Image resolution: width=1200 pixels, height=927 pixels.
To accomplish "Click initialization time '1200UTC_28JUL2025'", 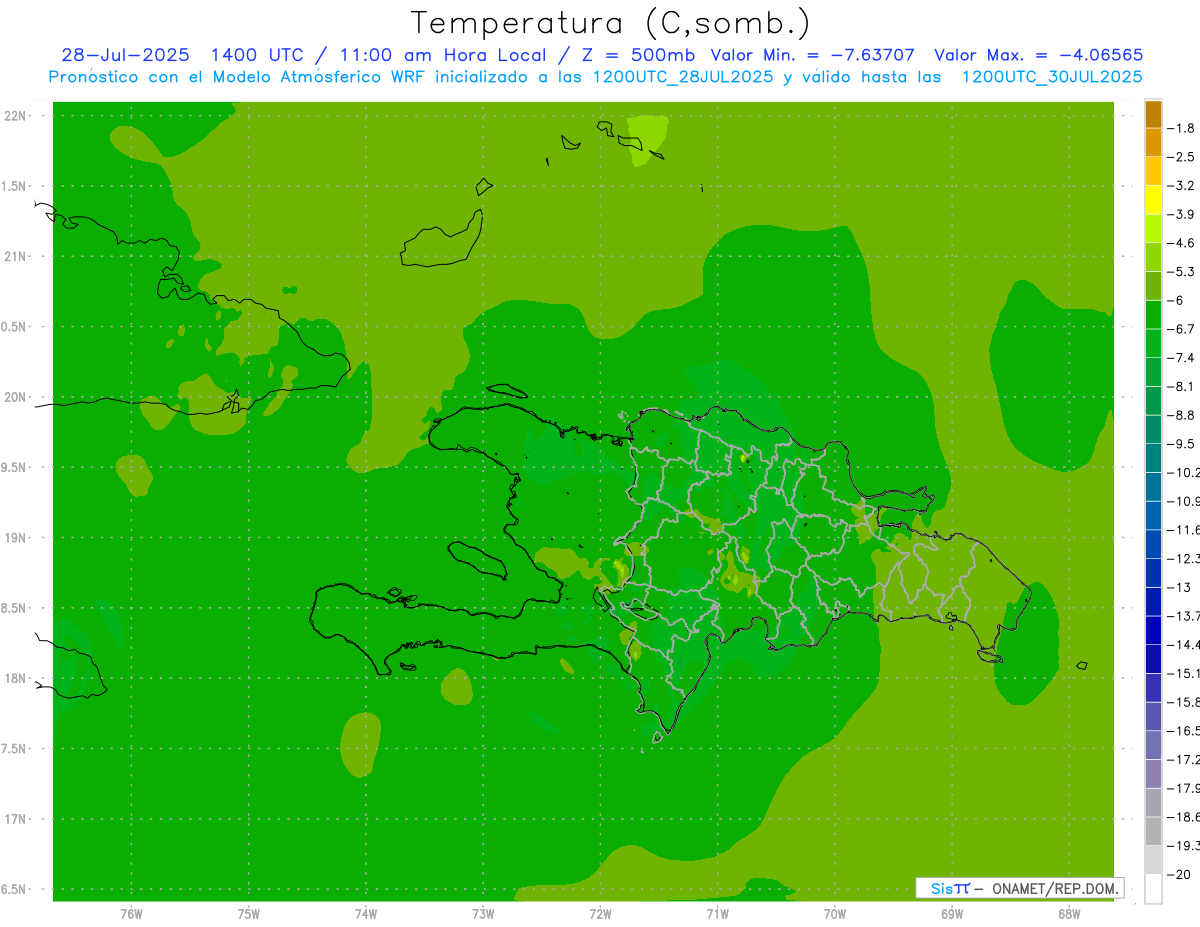I will point(684,77).
